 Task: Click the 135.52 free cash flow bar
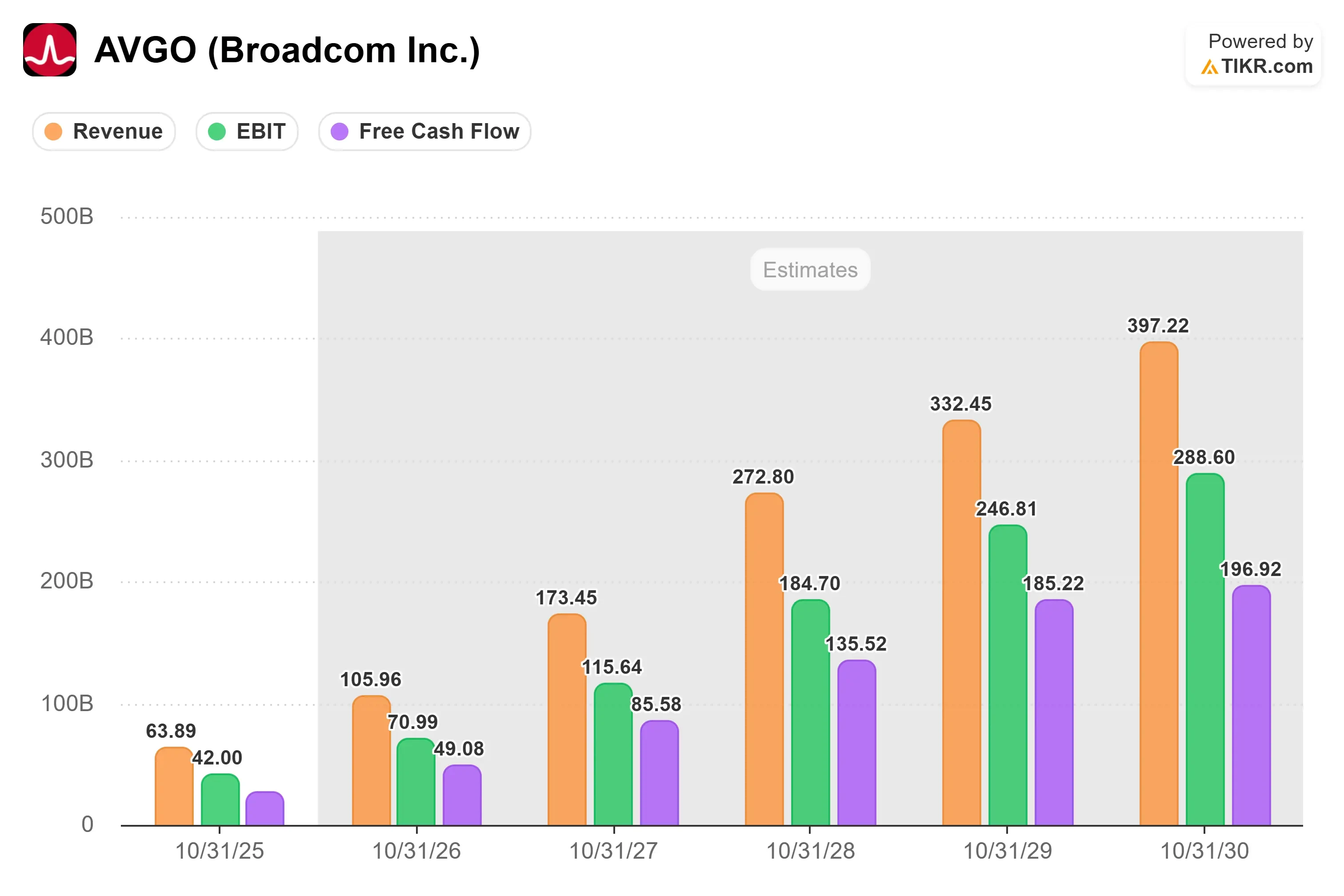click(856, 743)
